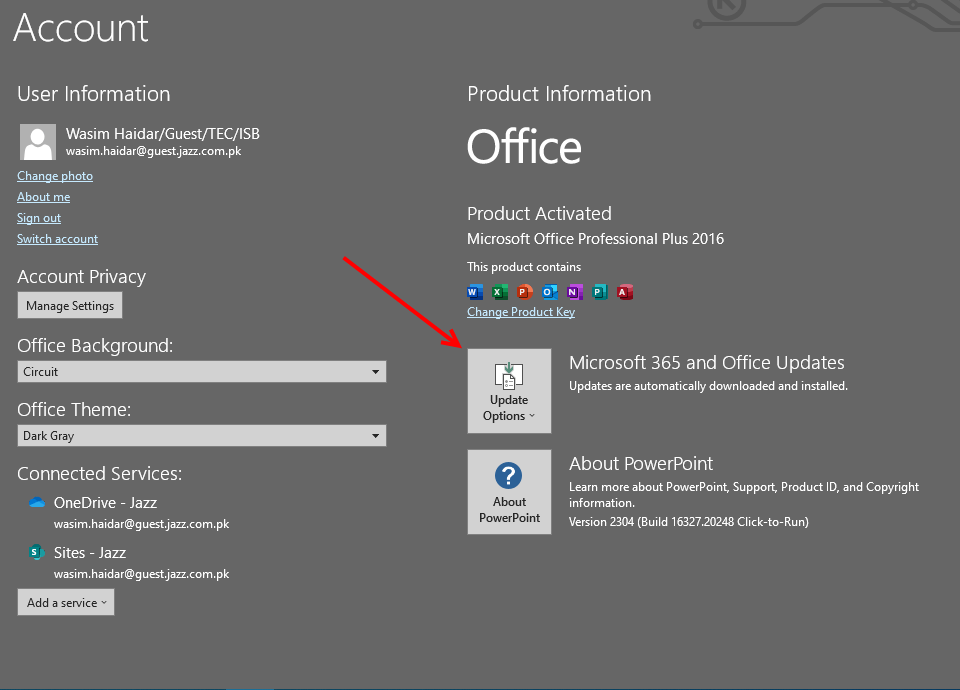Click the Word icon under product contents
Screen dimensions: 960x690
click(475, 292)
